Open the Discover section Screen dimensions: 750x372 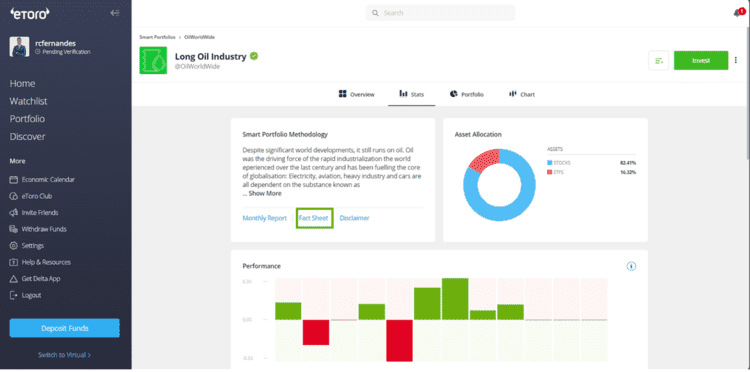coord(27,137)
